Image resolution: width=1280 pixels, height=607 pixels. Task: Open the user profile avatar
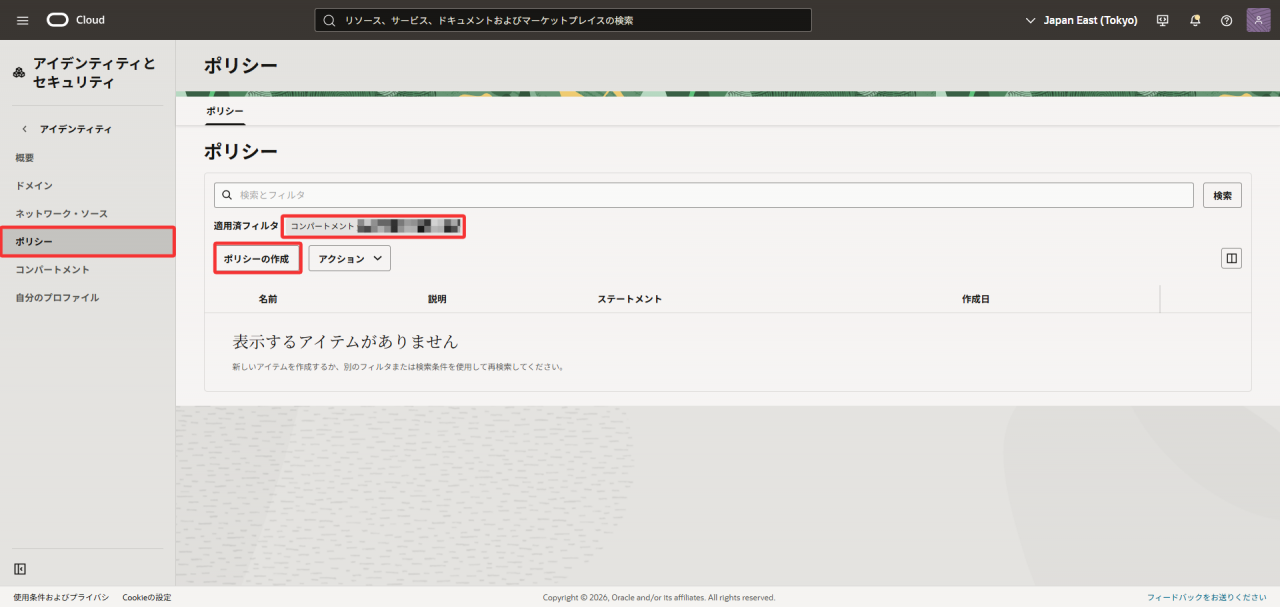point(1258,20)
